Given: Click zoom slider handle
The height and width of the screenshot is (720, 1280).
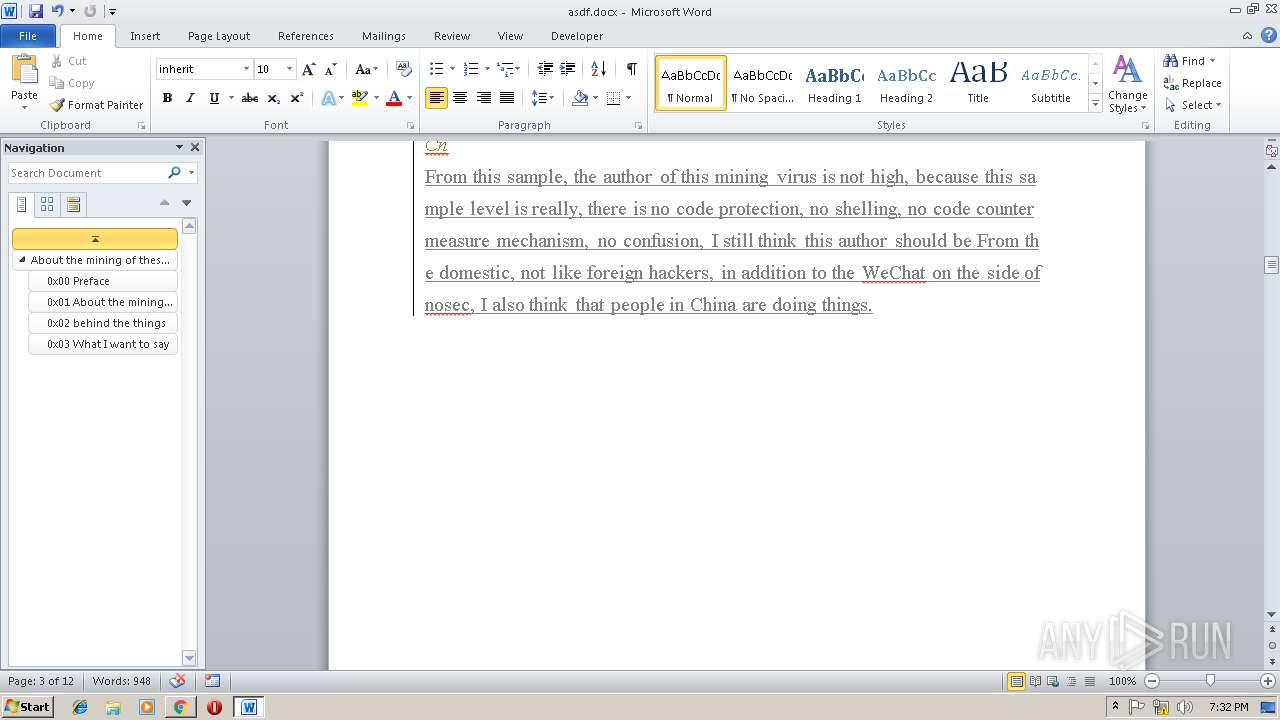Looking at the screenshot, I should (x=1210, y=680).
